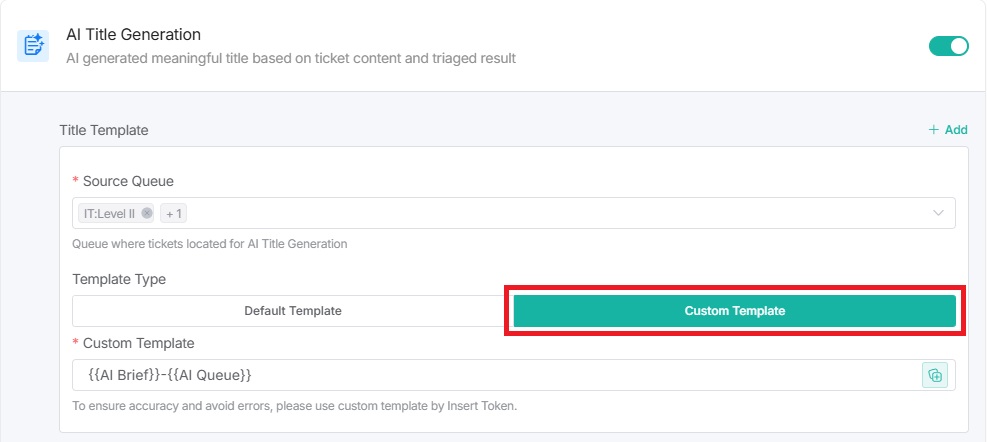987x442 pixels.
Task: Switch to the Default Template option
Action: pos(292,311)
